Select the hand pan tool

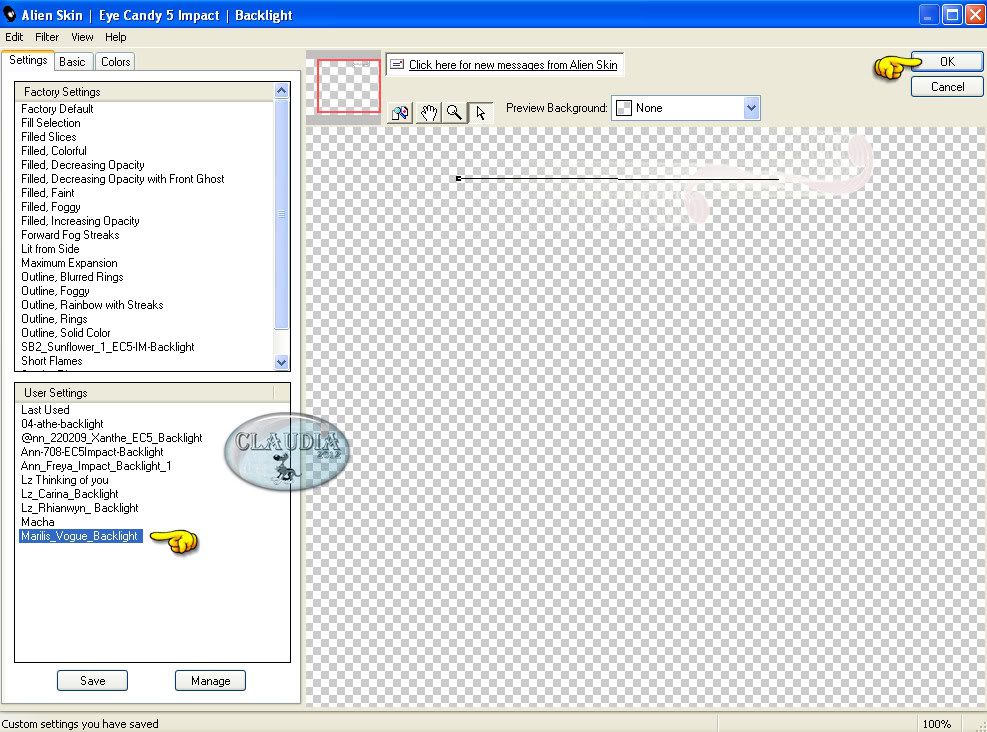coord(429,113)
